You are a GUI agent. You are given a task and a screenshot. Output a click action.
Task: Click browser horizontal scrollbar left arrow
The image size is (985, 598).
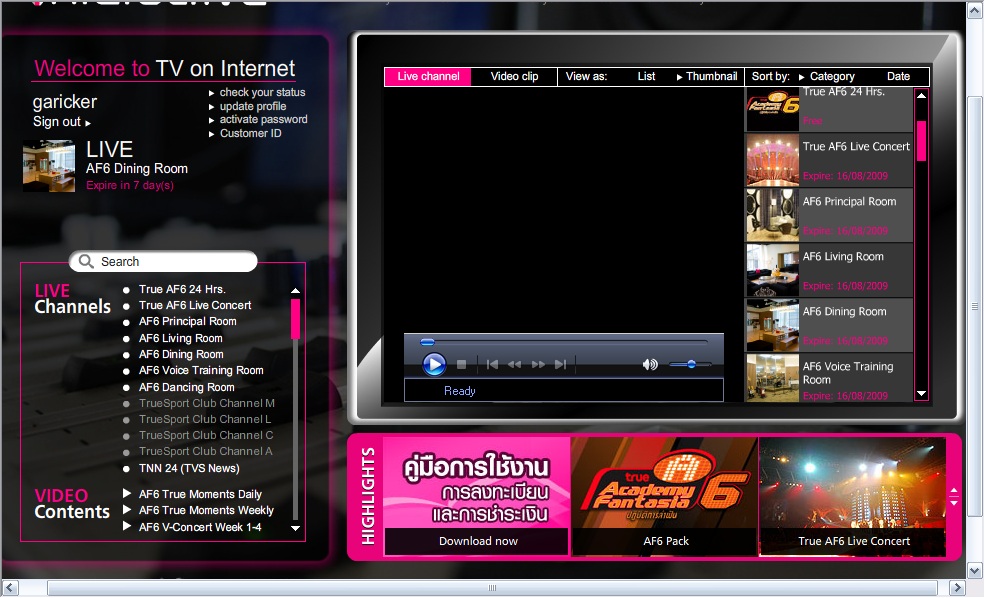(9, 588)
